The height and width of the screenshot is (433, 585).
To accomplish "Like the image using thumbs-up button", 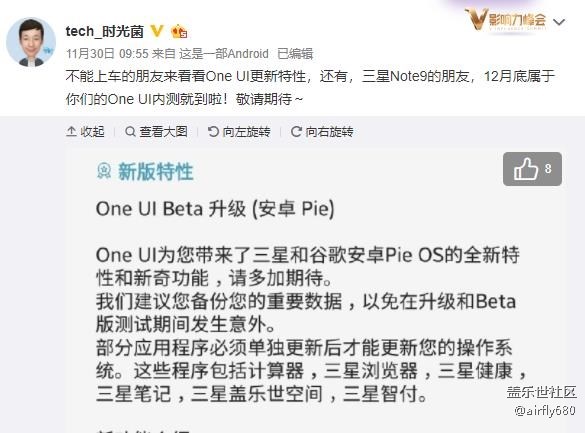I will (x=532, y=169).
